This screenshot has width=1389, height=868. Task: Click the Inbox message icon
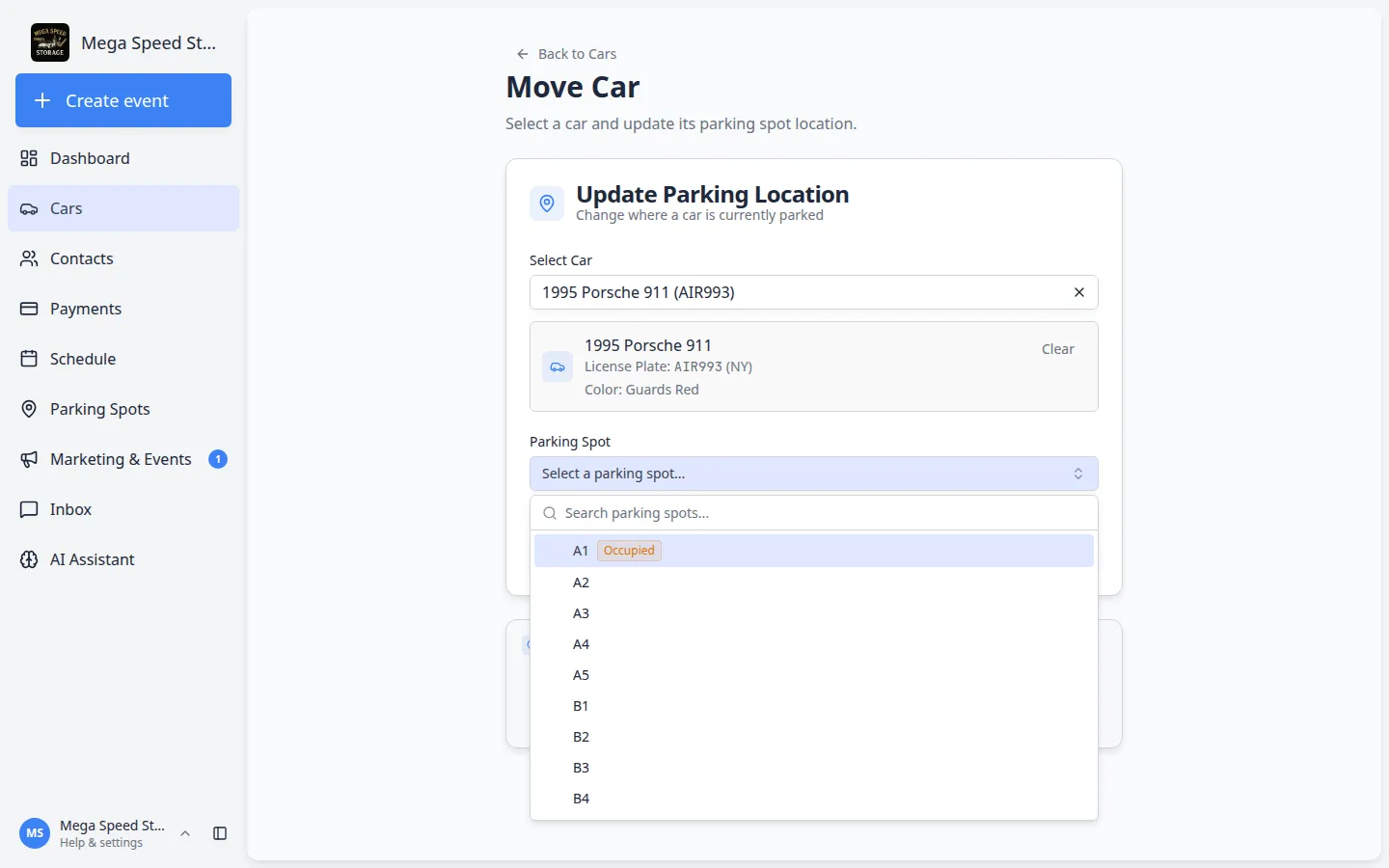(29, 509)
